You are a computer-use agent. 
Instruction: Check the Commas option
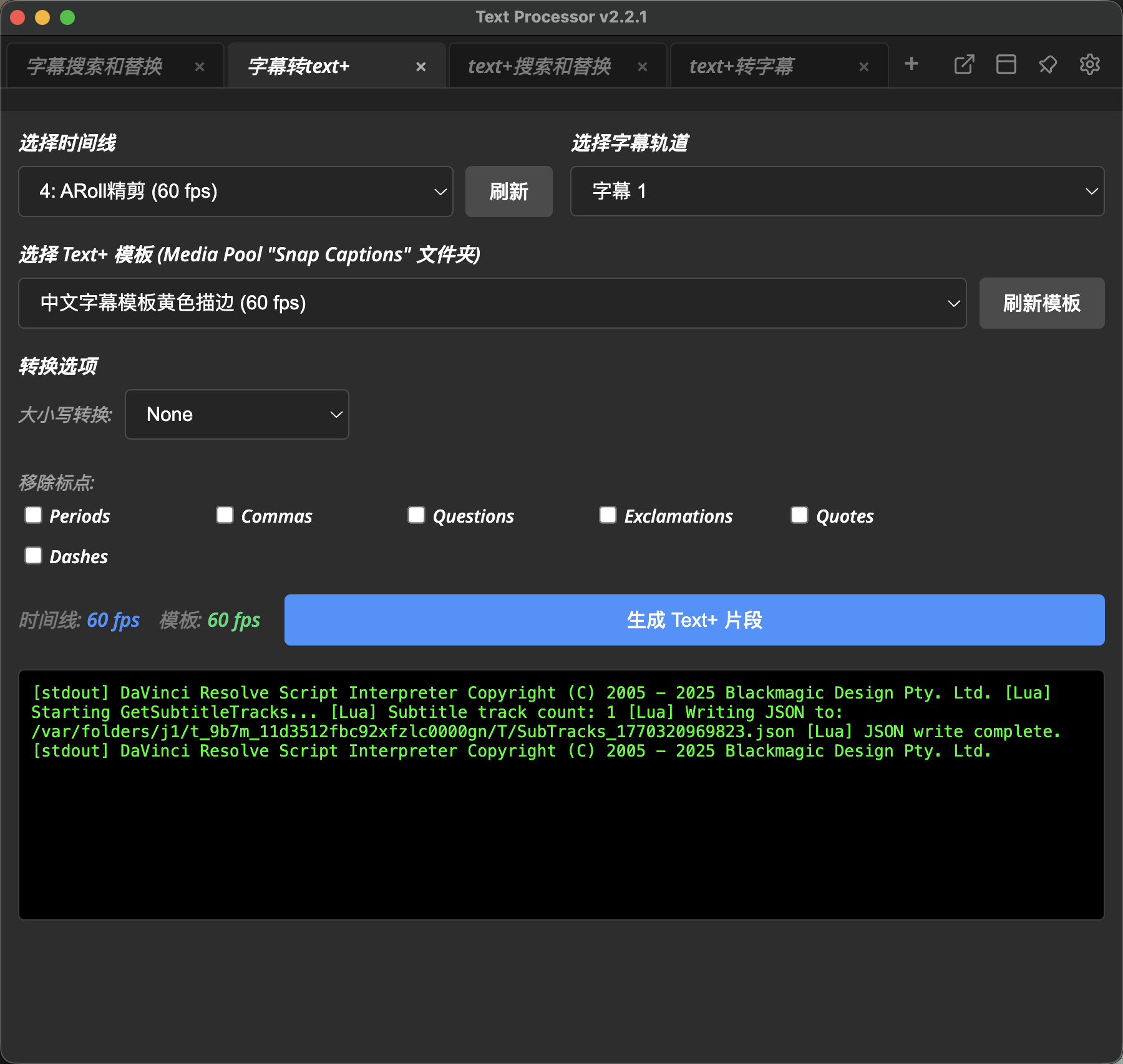coord(225,515)
